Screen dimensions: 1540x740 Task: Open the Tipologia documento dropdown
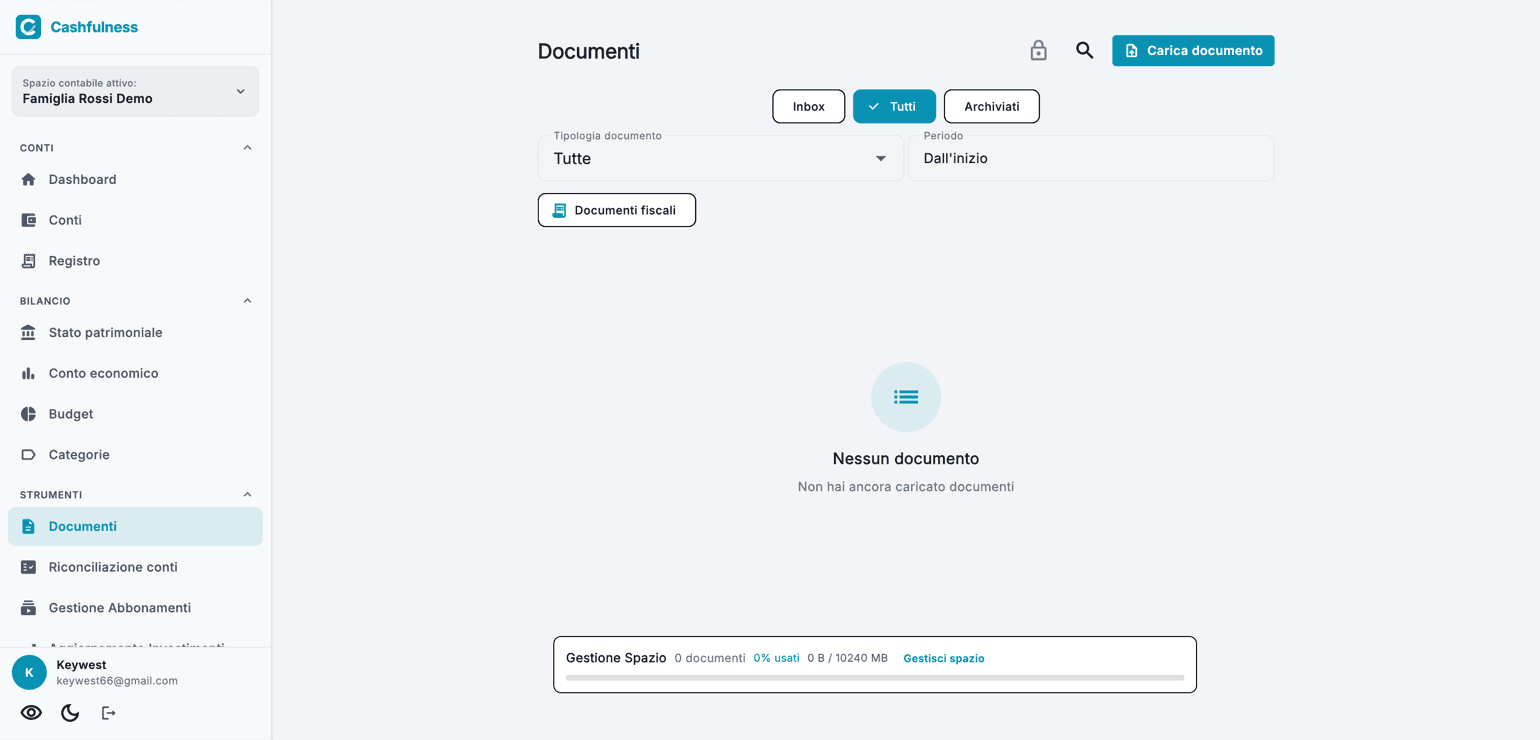point(720,158)
